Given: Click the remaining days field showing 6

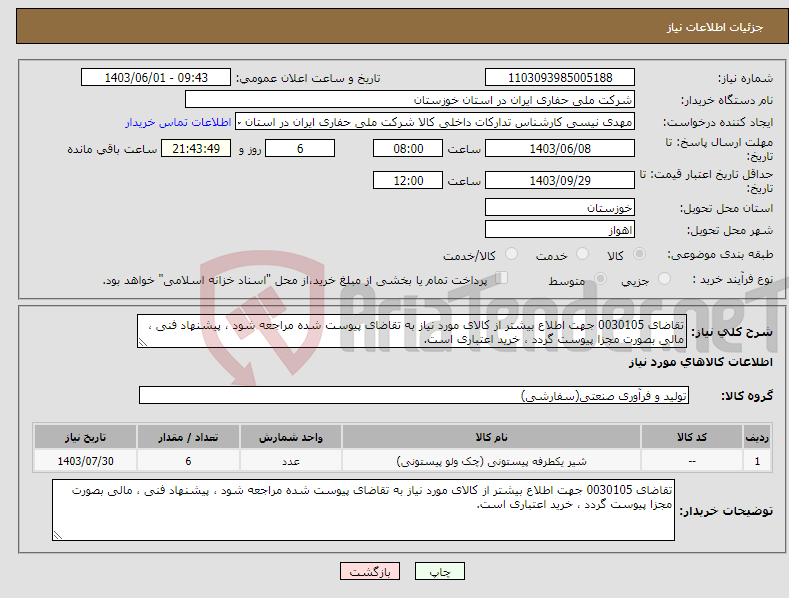Looking at the screenshot, I should tap(300, 148).
